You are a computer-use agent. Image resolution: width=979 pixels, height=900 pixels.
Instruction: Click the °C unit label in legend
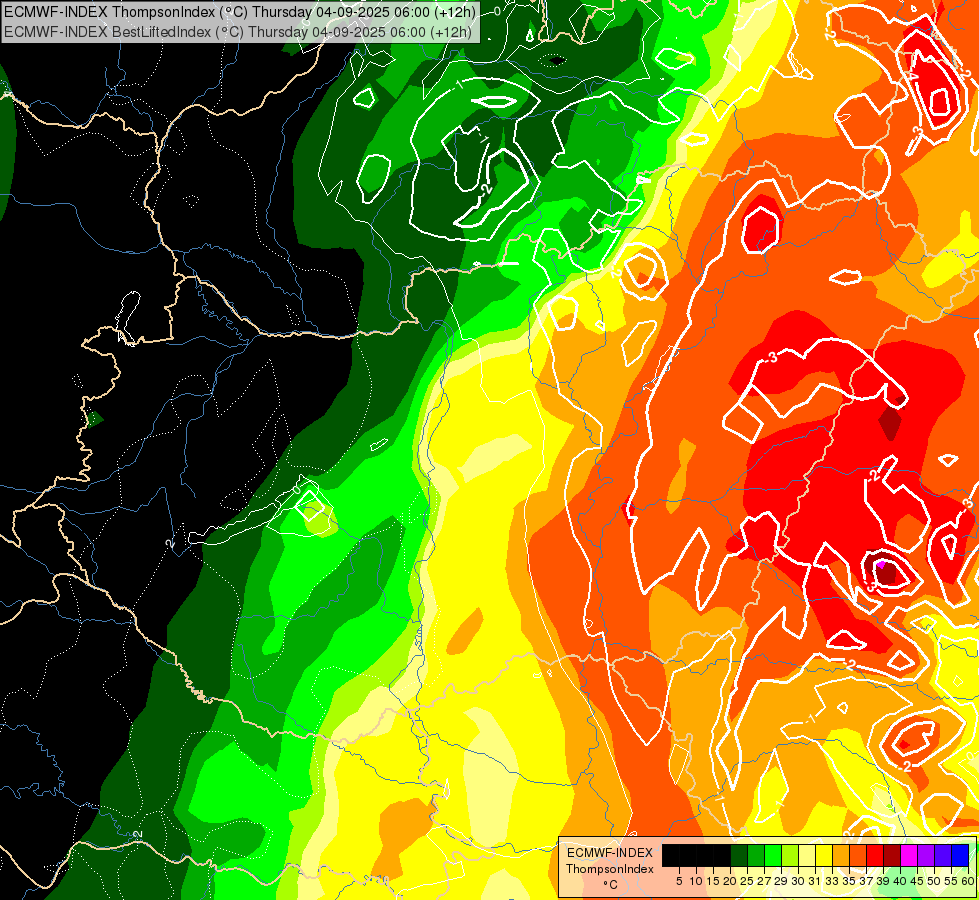(x=611, y=885)
